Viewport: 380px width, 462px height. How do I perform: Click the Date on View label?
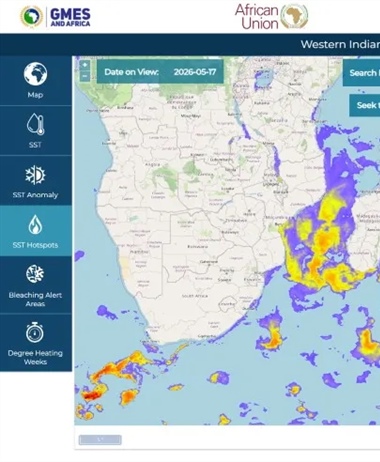point(131,72)
